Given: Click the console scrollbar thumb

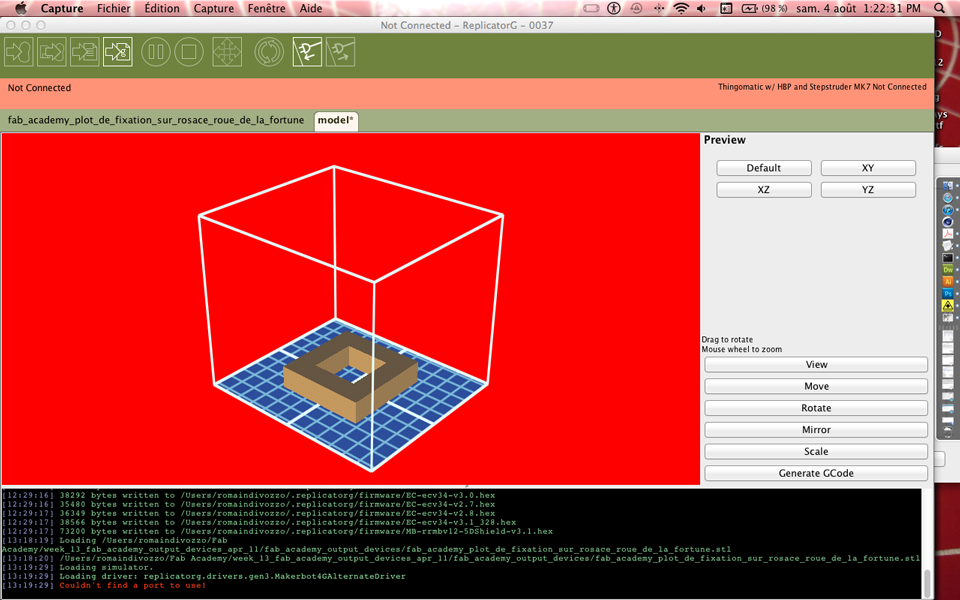Looking at the screenshot, I should pos(927,582).
